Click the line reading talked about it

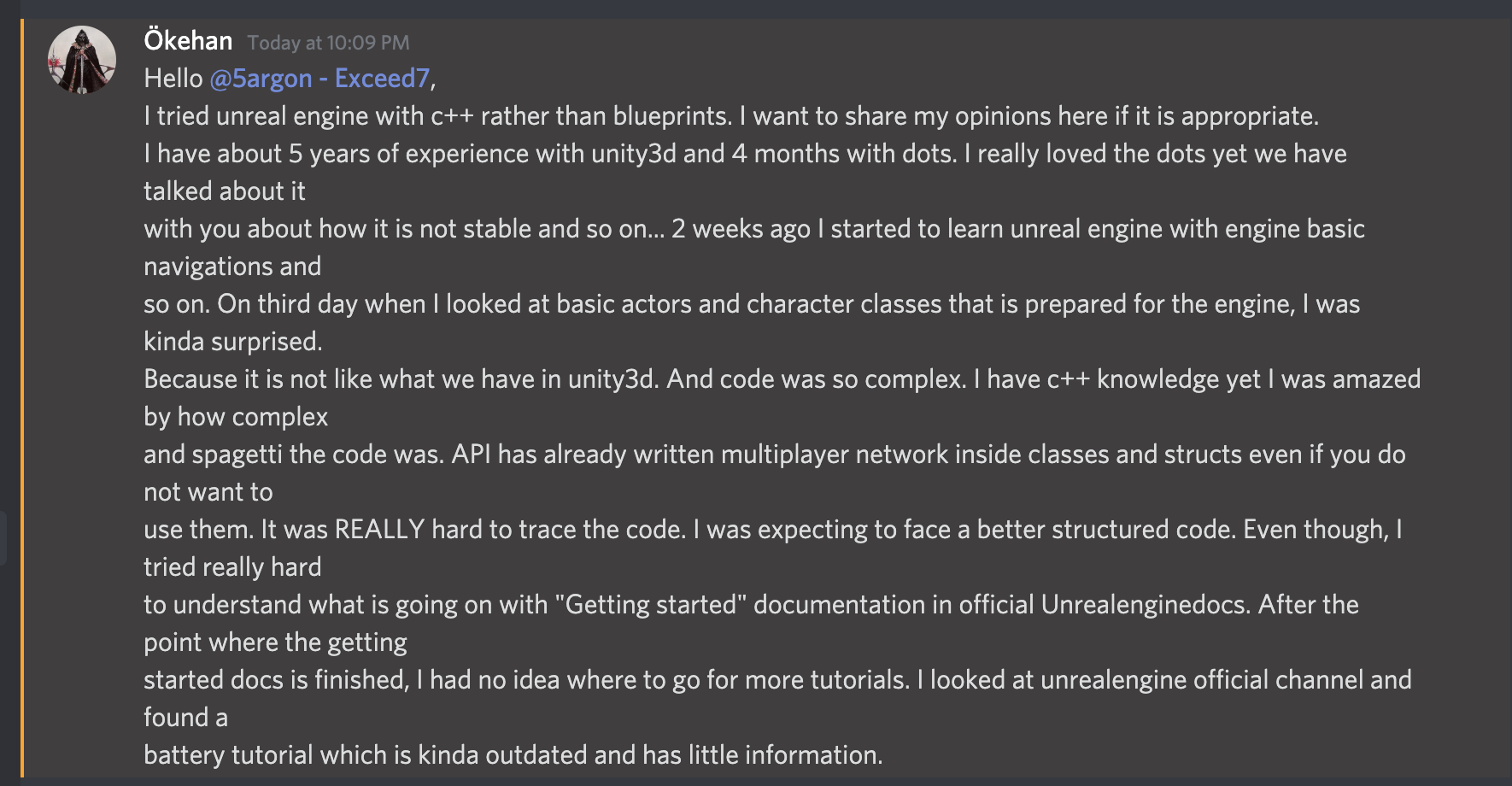[x=225, y=191]
